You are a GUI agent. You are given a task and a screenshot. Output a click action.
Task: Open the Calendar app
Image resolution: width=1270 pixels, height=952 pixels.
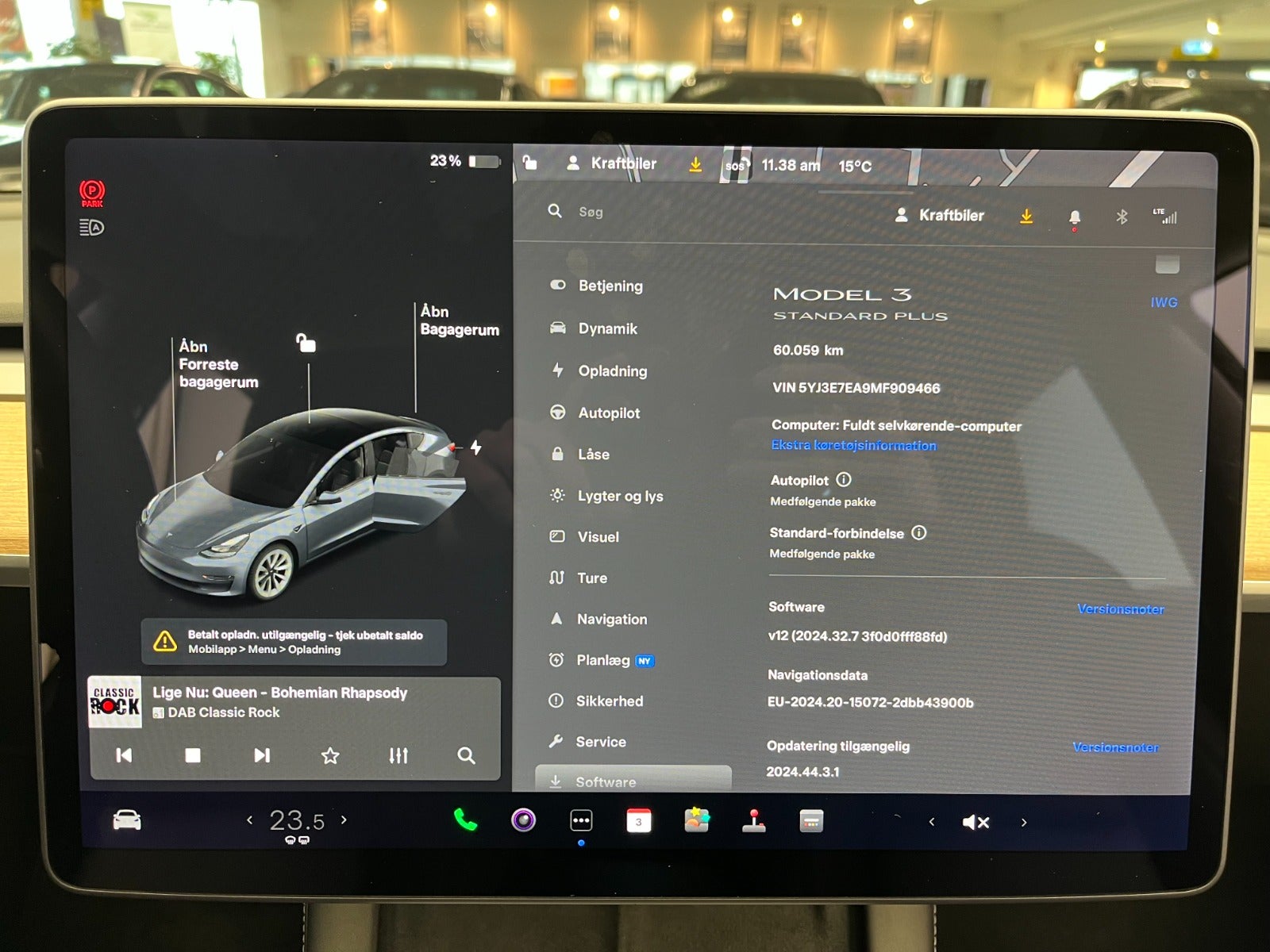(639, 820)
